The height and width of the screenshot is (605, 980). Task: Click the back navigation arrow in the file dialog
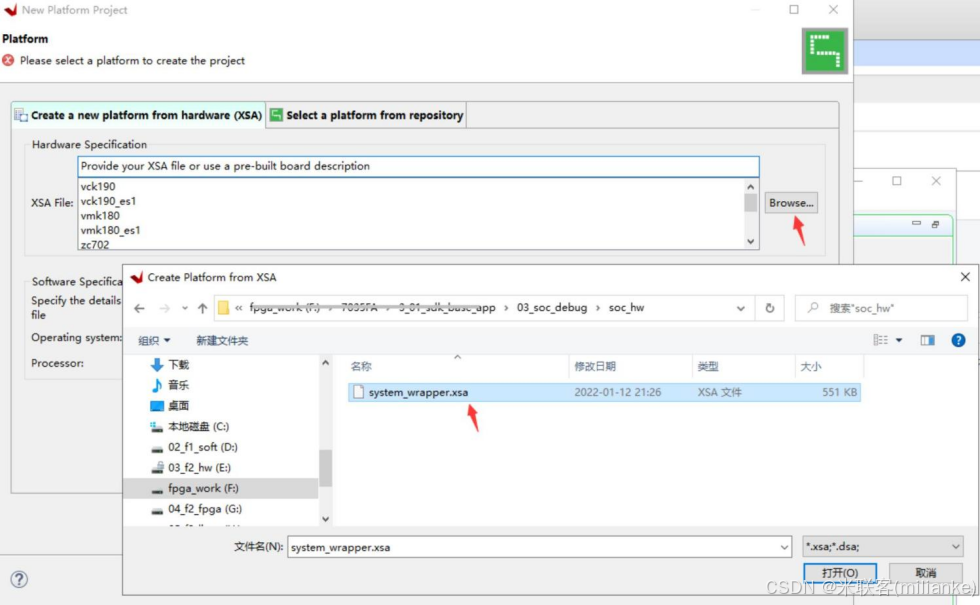pyautogui.click(x=139, y=309)
